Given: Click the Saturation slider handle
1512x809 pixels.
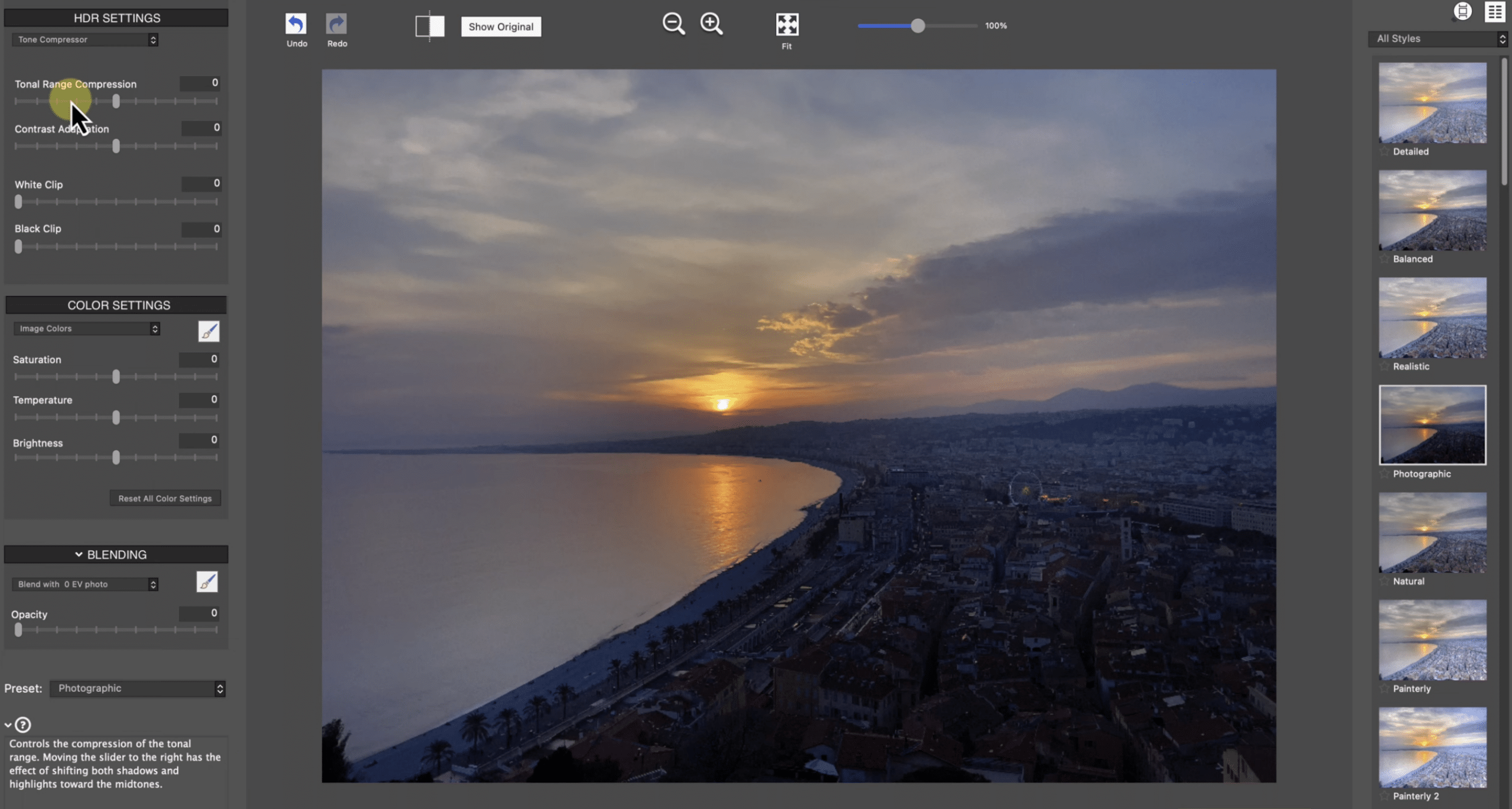Looking at the screenshot, I should click(x=116, y=376).
